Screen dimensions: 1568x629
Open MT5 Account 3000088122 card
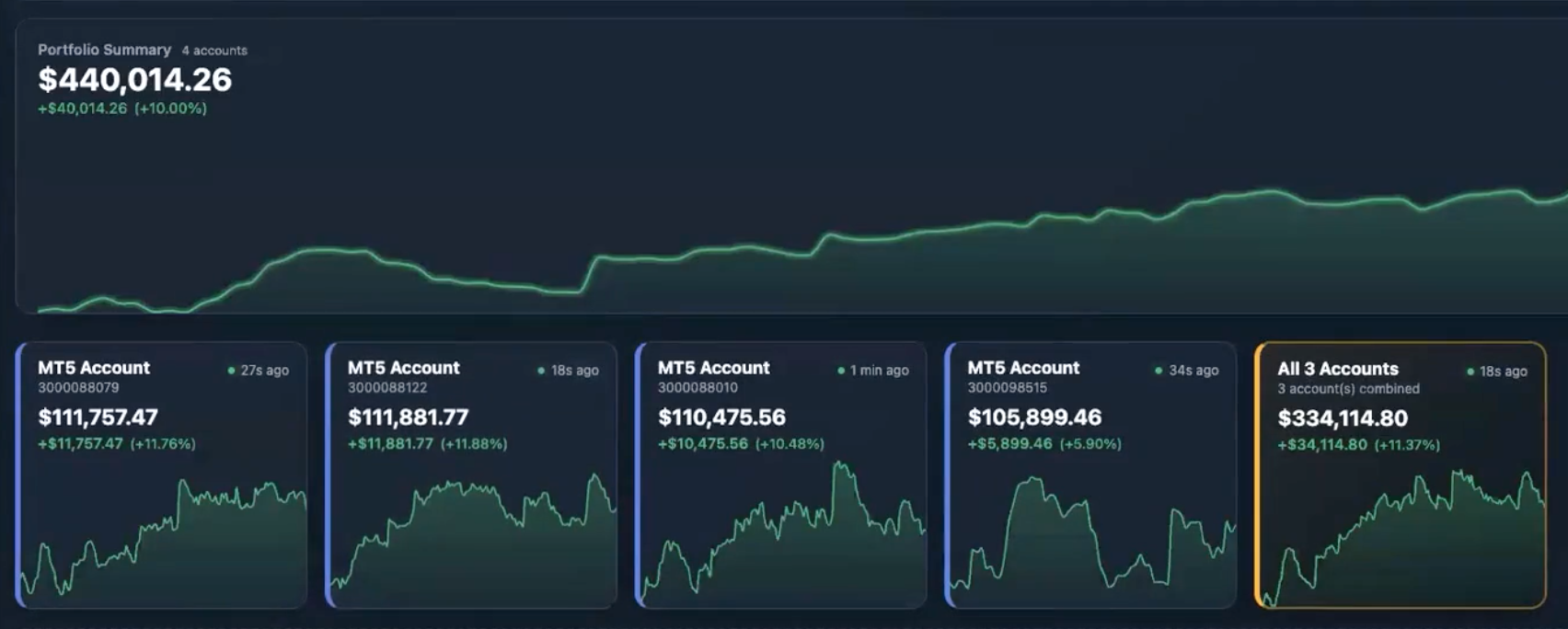click(x=471, y=475)
